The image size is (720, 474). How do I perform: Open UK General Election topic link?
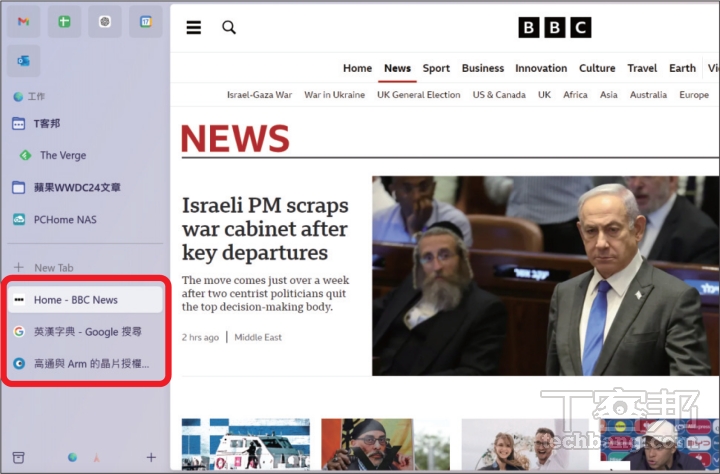tap(418, 95)
